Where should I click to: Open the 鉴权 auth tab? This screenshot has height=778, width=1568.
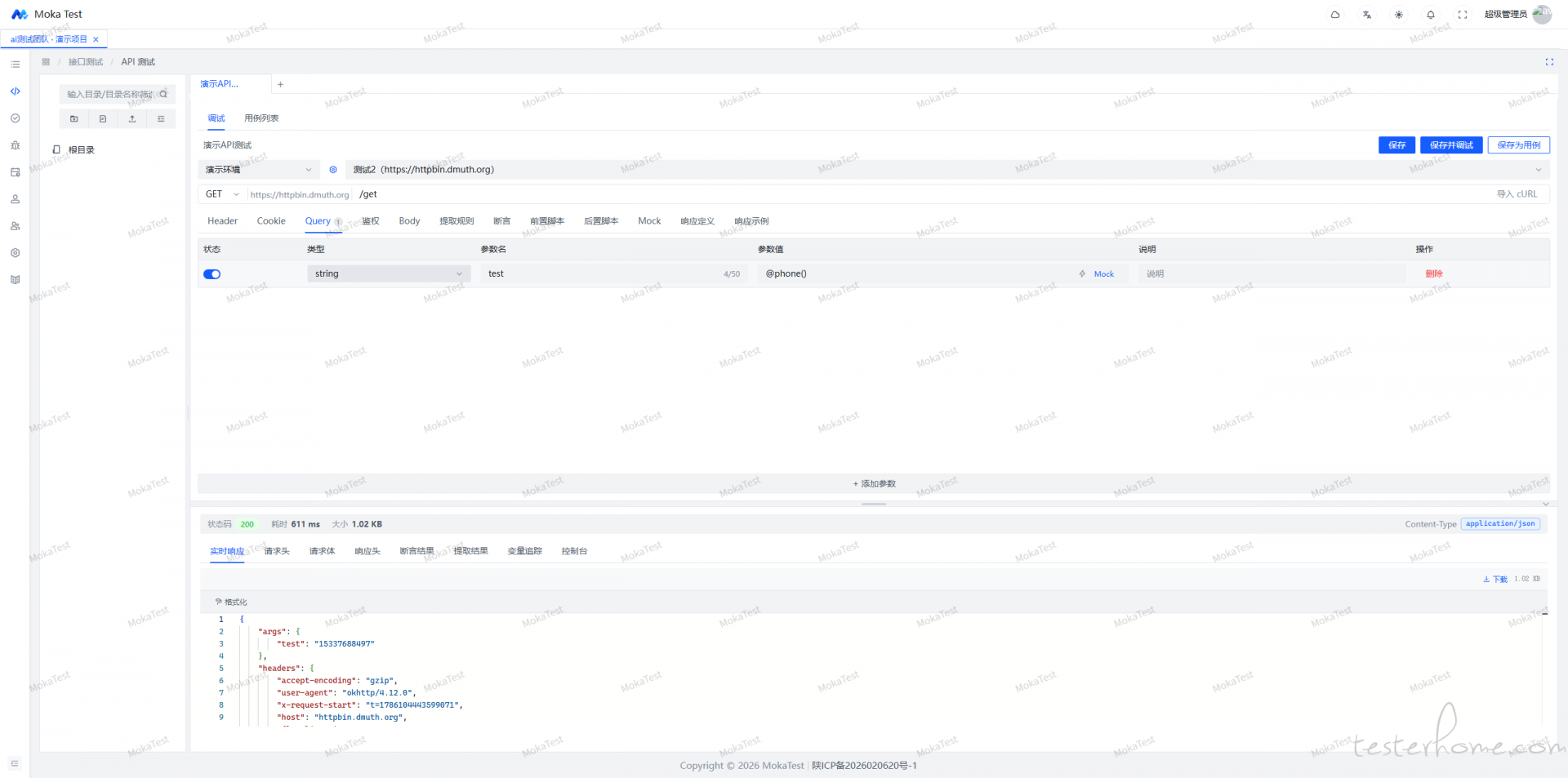[371, 221]
